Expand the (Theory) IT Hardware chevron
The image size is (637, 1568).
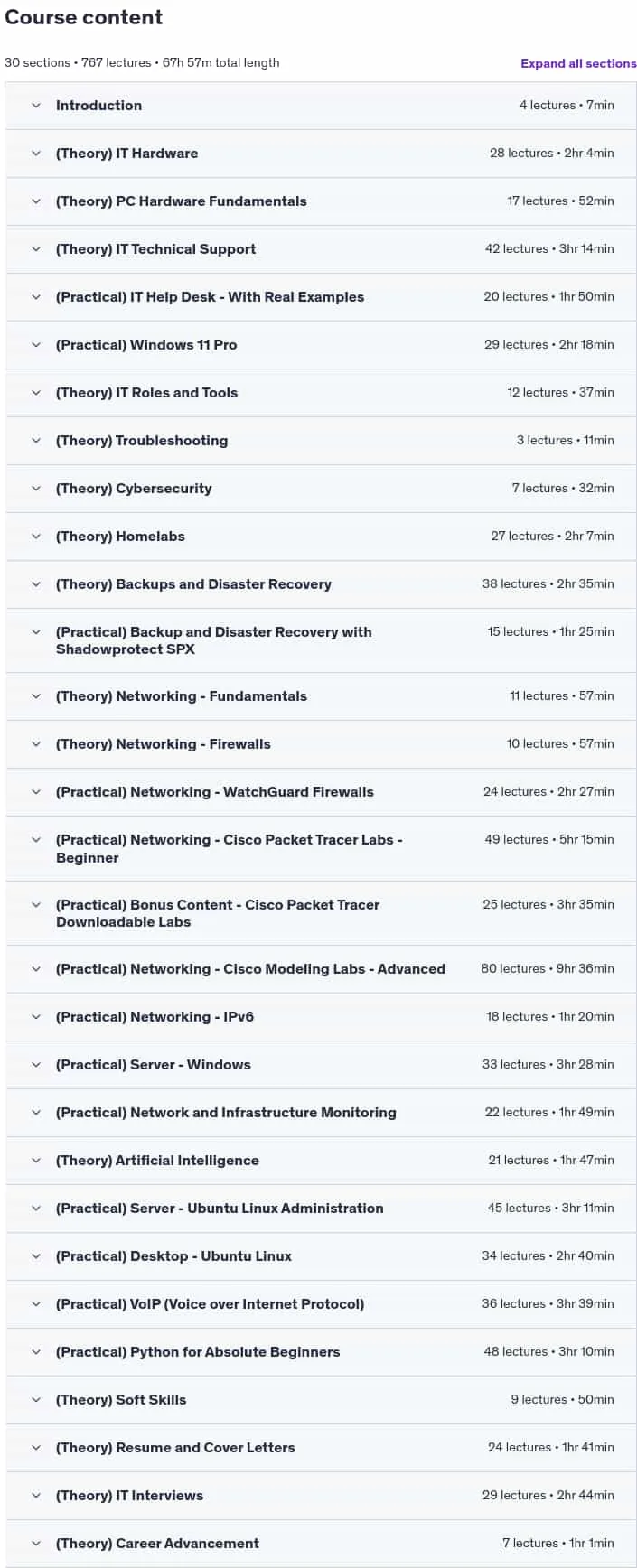(36, 154)
